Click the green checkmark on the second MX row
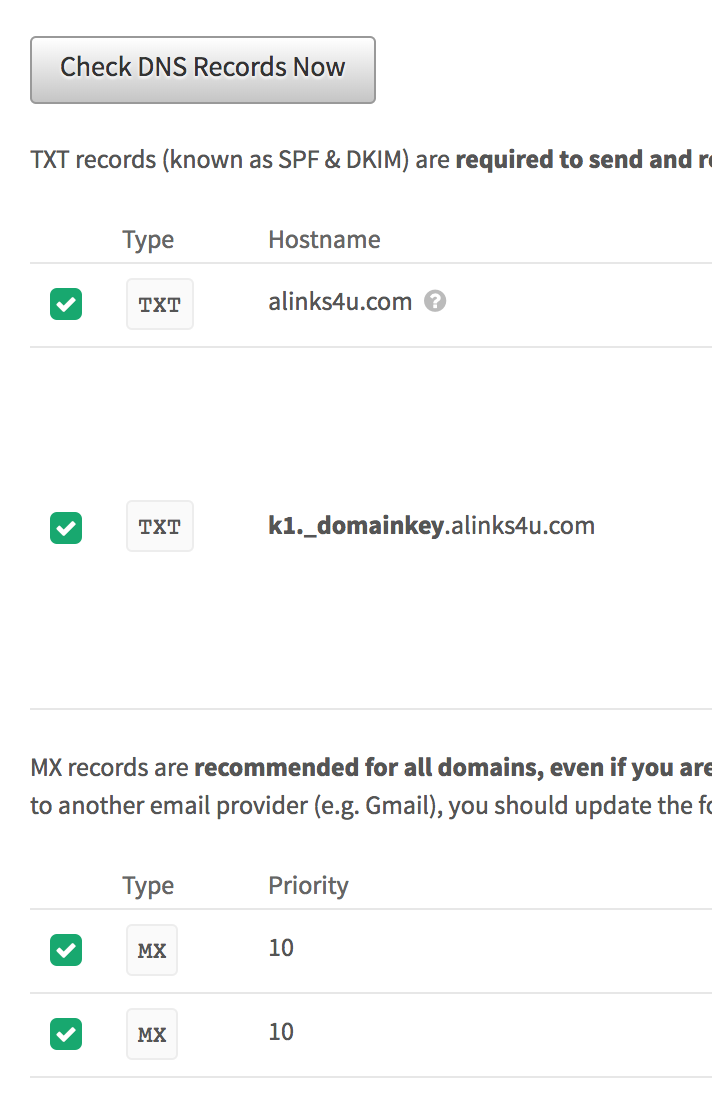 click(66, 1034)
